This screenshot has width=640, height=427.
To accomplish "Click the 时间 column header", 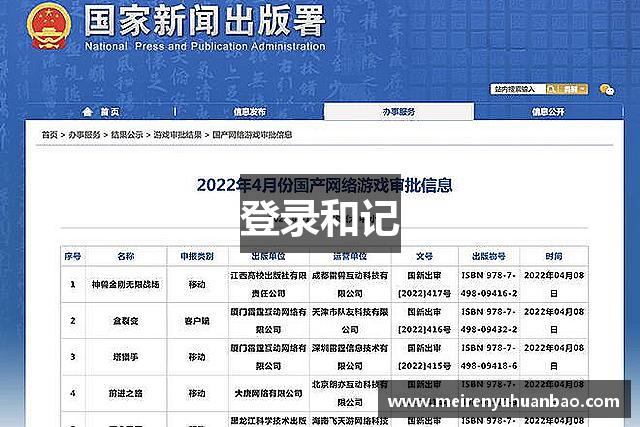I will tap(554, 256).
